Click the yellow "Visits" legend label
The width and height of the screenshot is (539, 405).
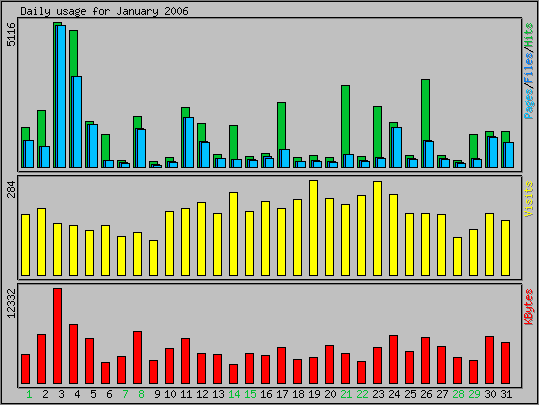coord(529,199)
